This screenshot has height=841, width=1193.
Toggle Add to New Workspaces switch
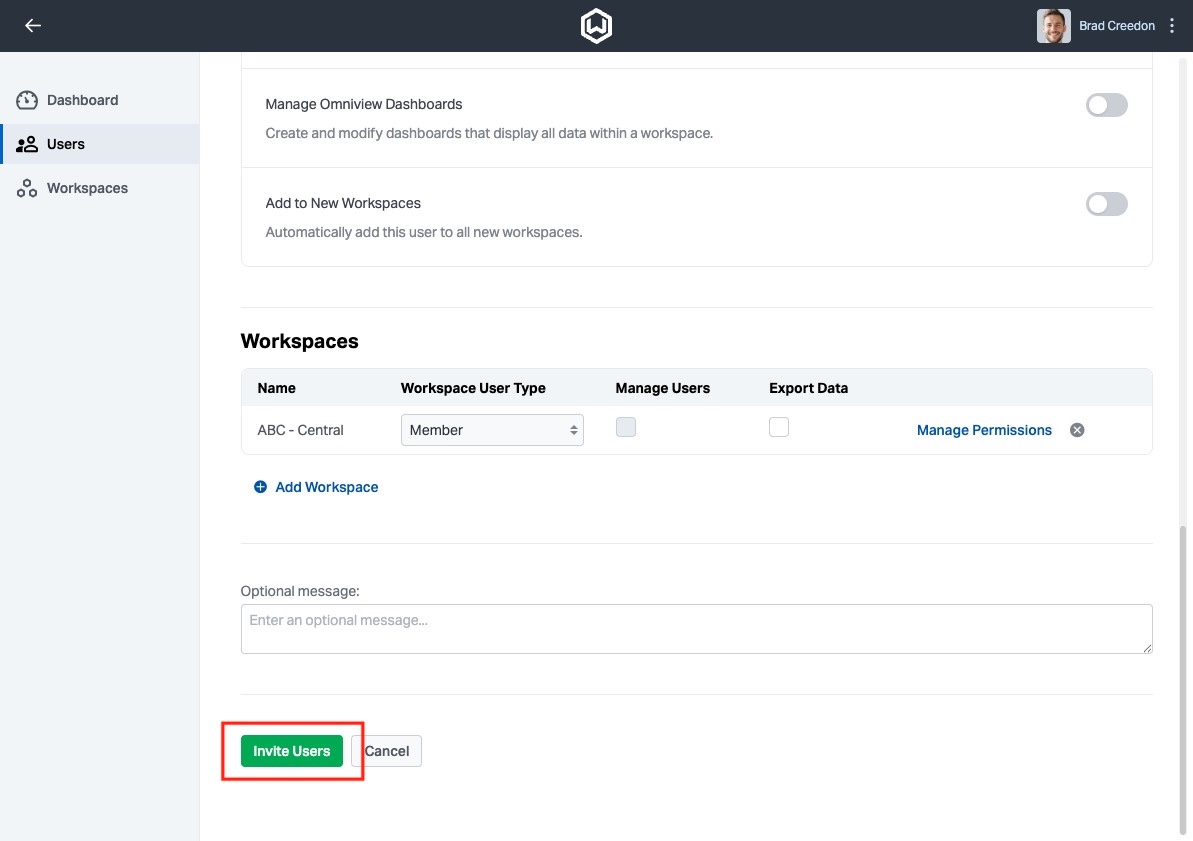[1106, 204]
